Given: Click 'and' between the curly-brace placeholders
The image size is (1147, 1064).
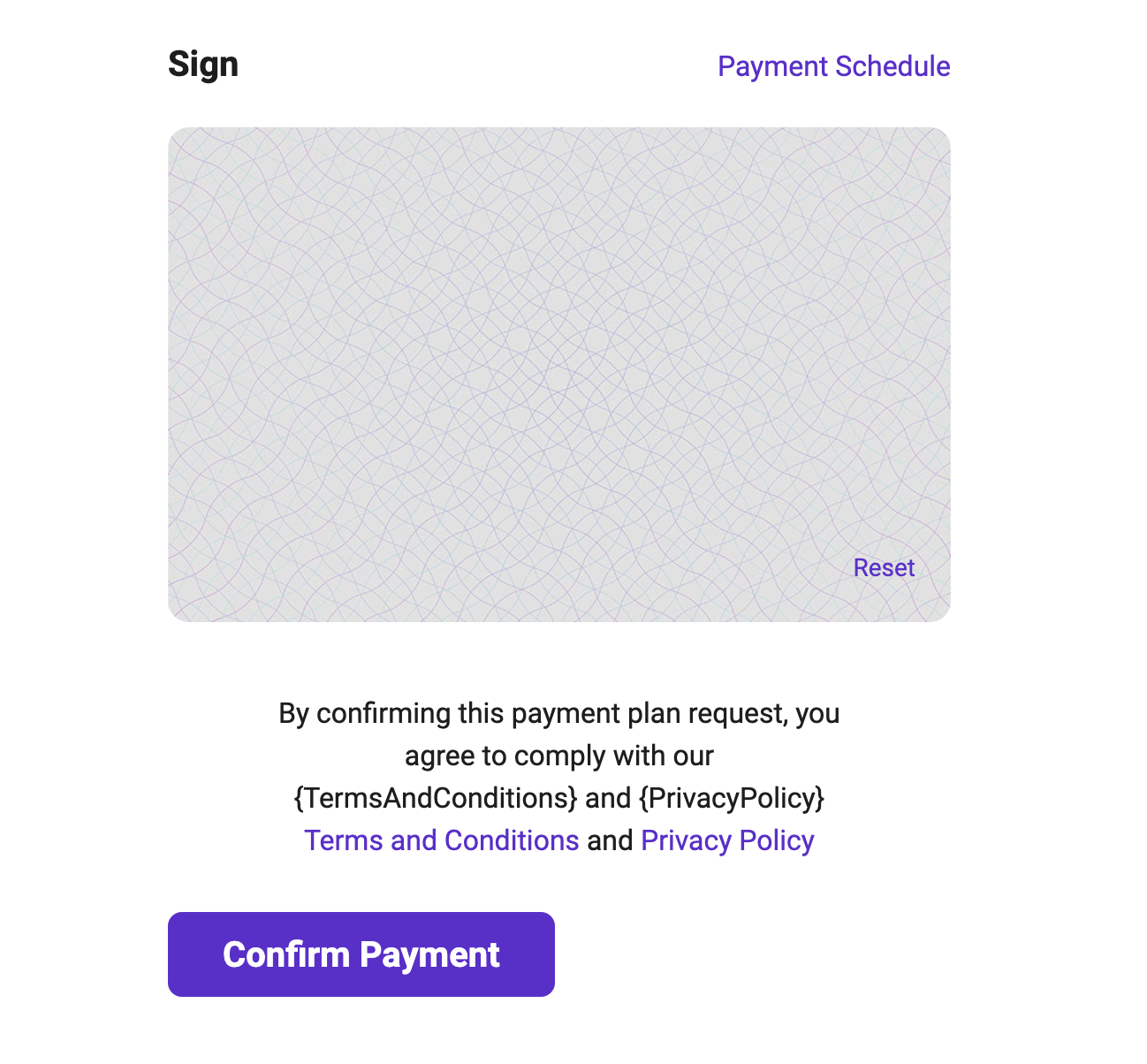Looking at the screenshot, I should click(x=608, y=798).
